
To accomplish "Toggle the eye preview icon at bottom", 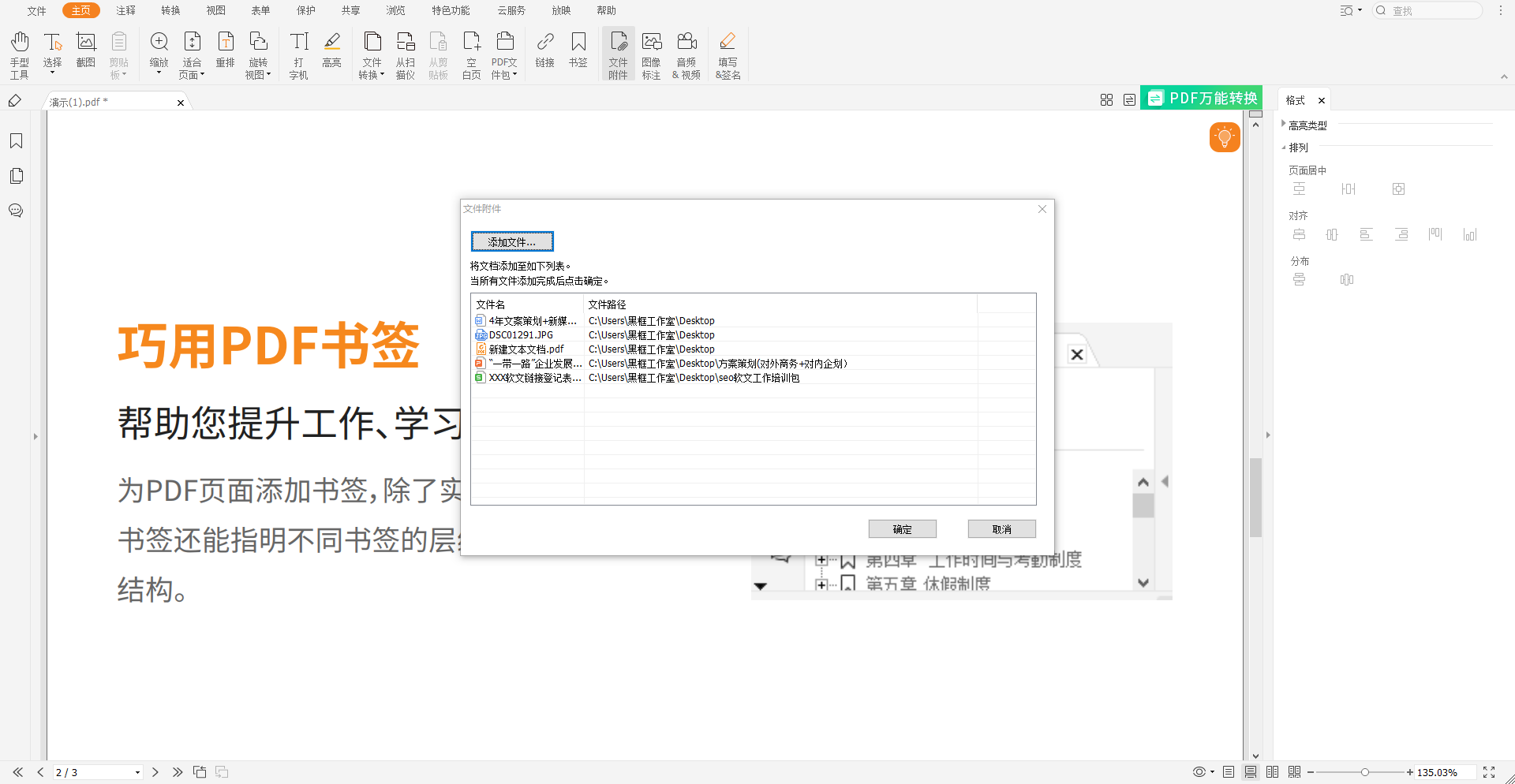I will pos(1199,772).
